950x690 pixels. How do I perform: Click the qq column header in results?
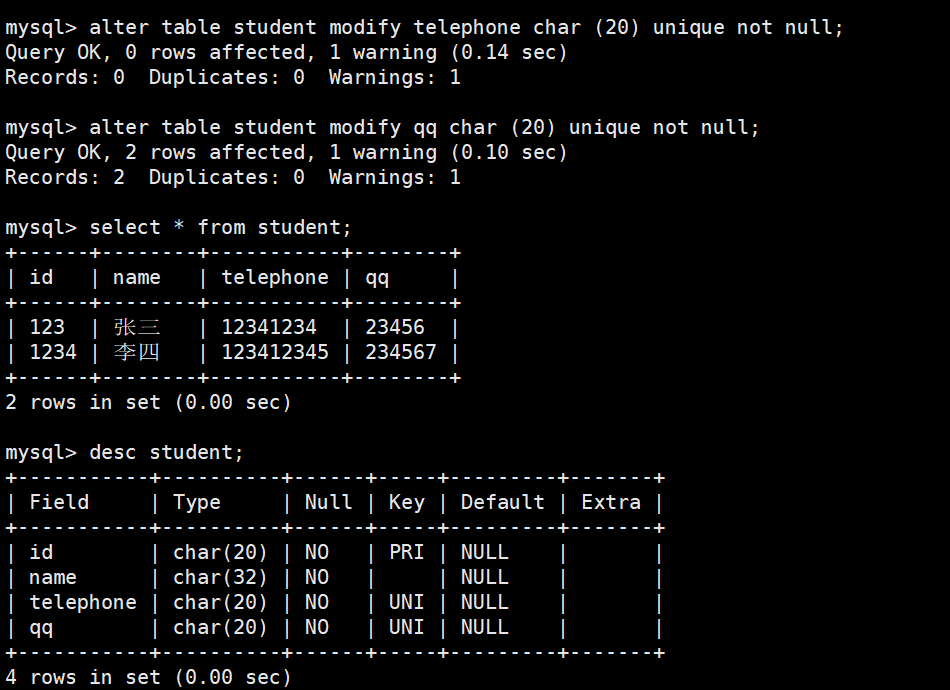click(x=377, y=279)
